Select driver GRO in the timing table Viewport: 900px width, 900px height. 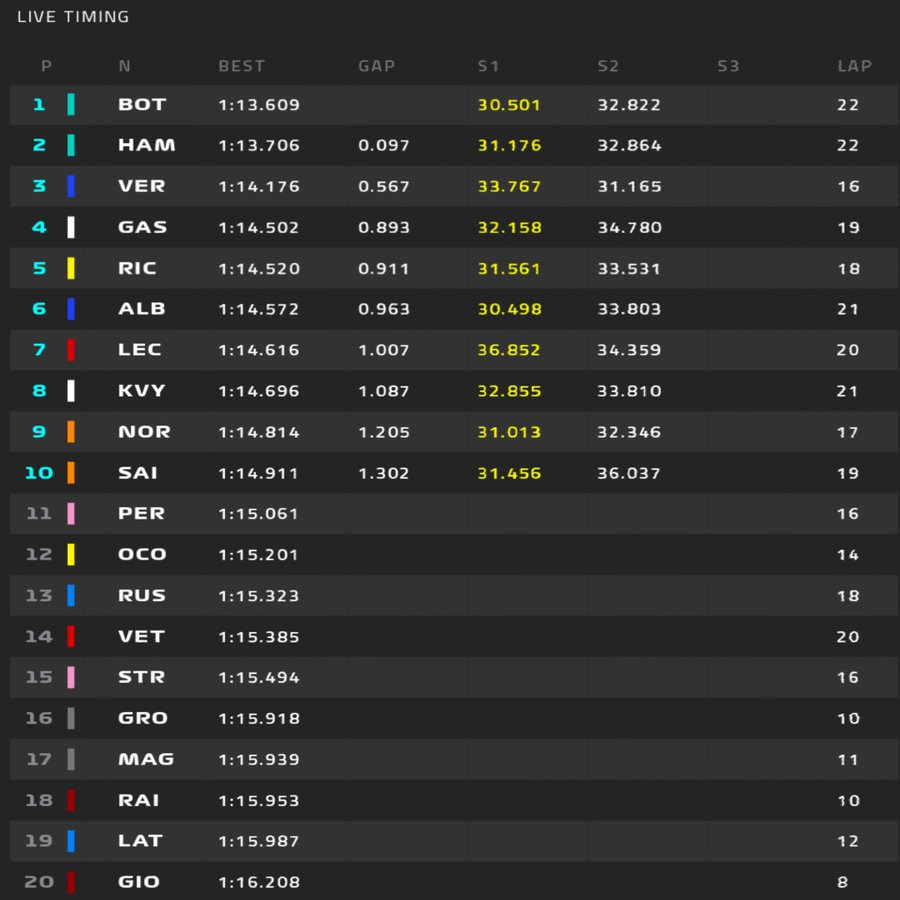pyautogui.click(x=143, y=718)
